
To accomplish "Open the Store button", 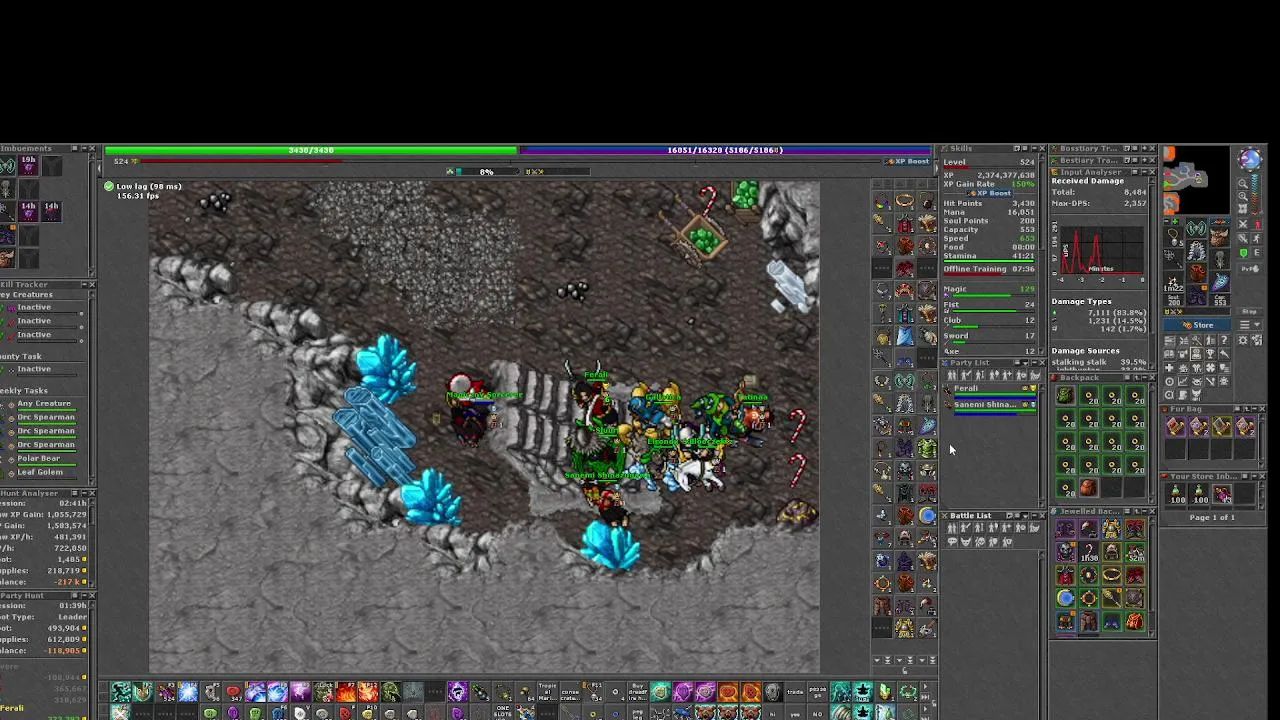I will [1197, 325].
